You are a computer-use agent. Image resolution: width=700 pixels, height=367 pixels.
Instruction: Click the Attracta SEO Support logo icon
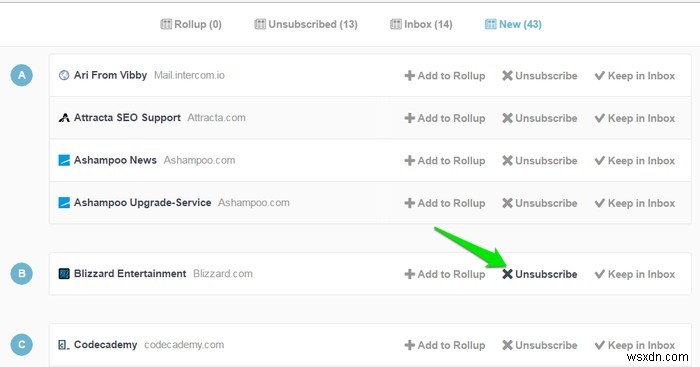64,117
